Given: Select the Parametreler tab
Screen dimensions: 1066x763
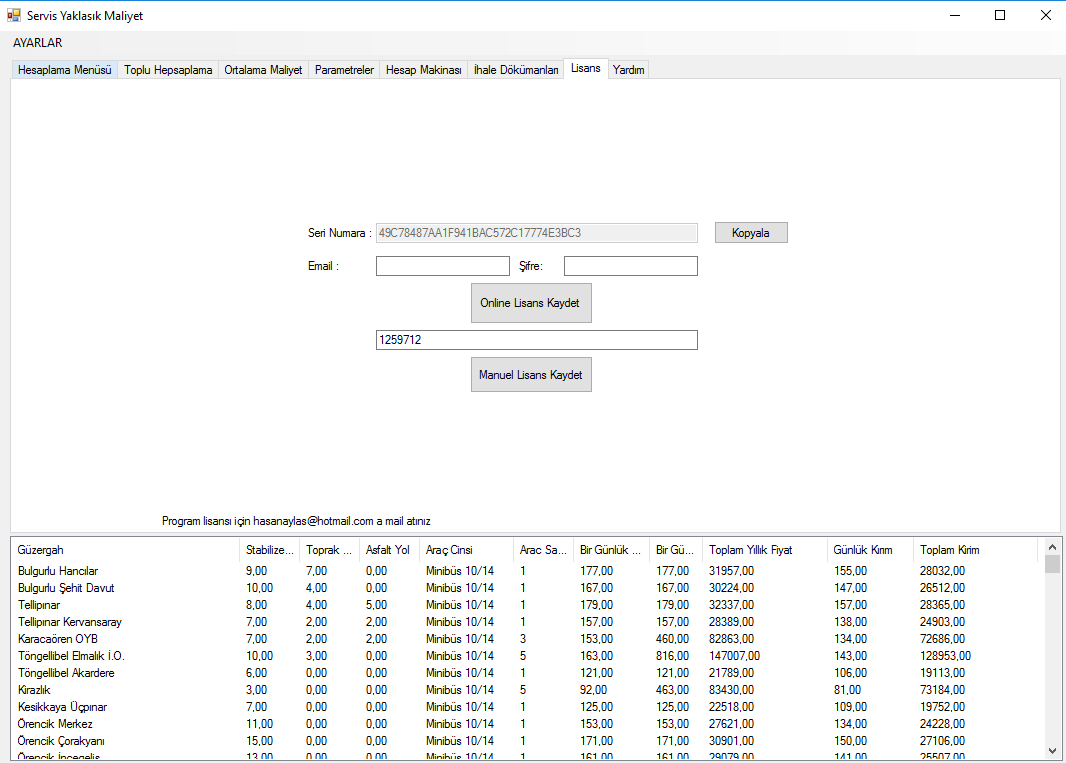Looking at the screenshot, I should point(344,70).
